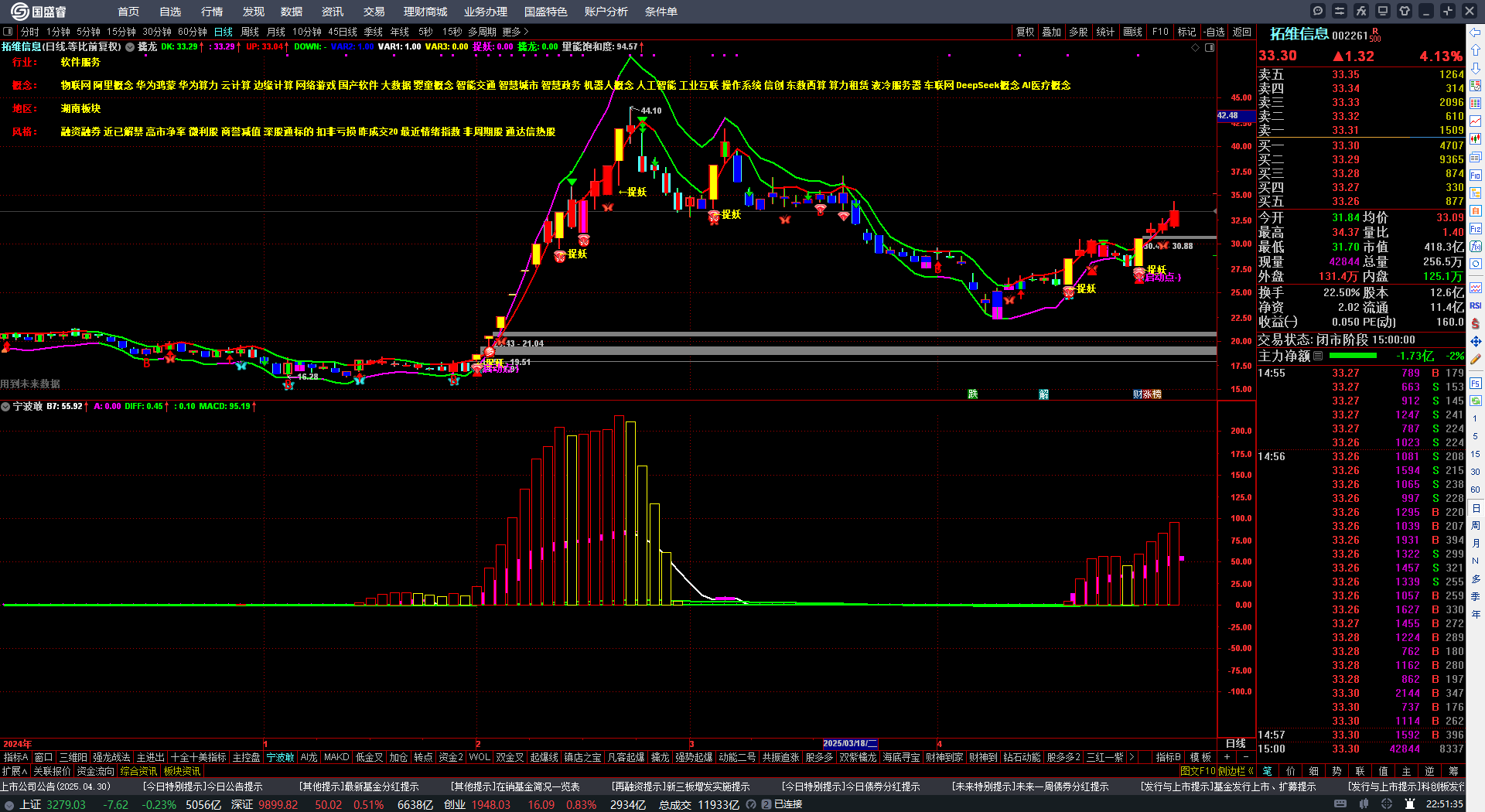Expand more indicator tabs arrow after 三红一紫
The height and width of the screenshot is (812, 1485).
click(1132, 757)
